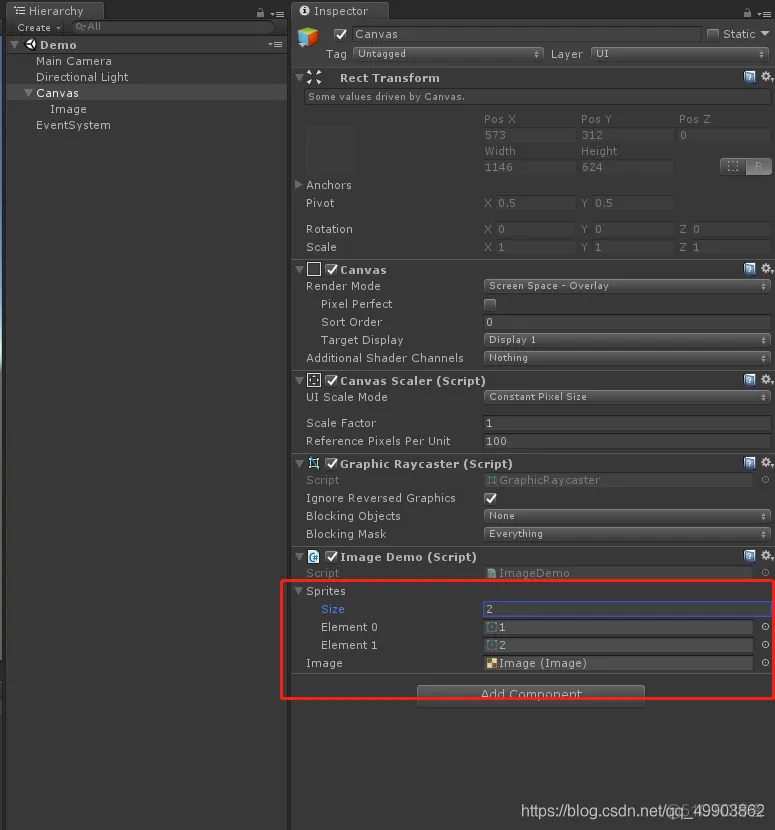Viewport: 775px width, 830px height.
Task: Open help for Graphic Raycaster component
Action: [x=749, y=463]
